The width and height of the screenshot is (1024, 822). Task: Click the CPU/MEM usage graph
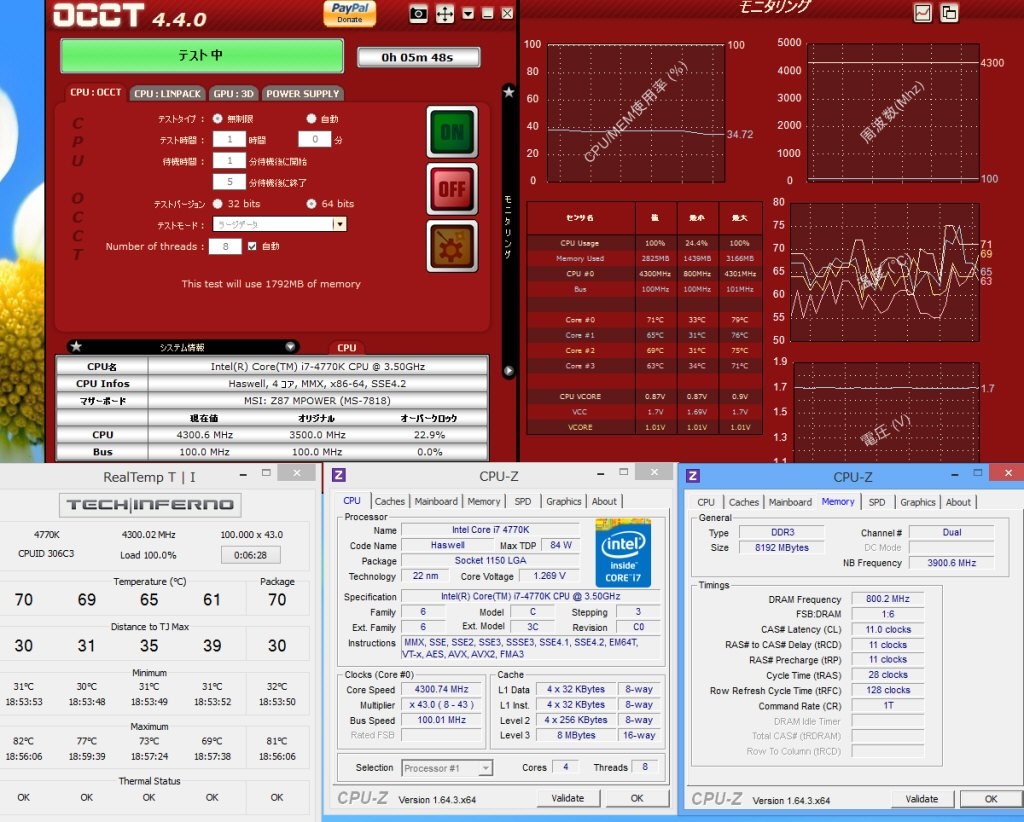click(635, 112)
